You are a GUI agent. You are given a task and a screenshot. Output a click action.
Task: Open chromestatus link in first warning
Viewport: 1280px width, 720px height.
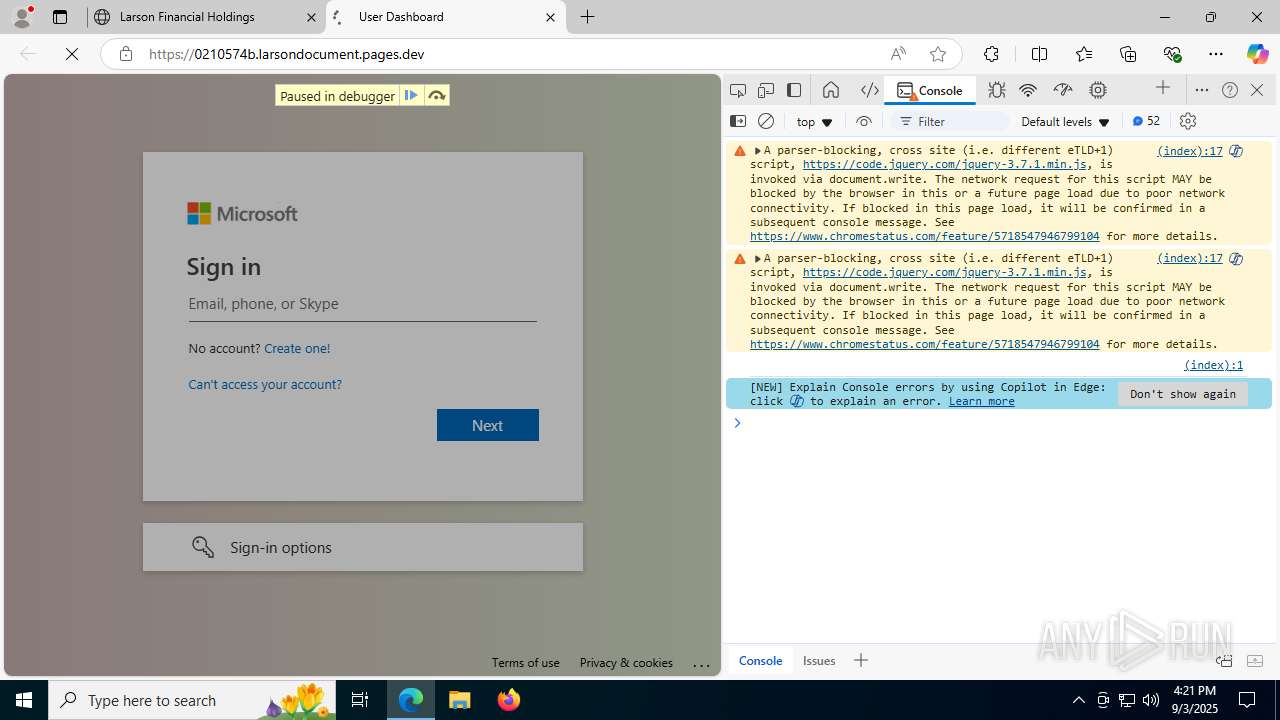924,236
